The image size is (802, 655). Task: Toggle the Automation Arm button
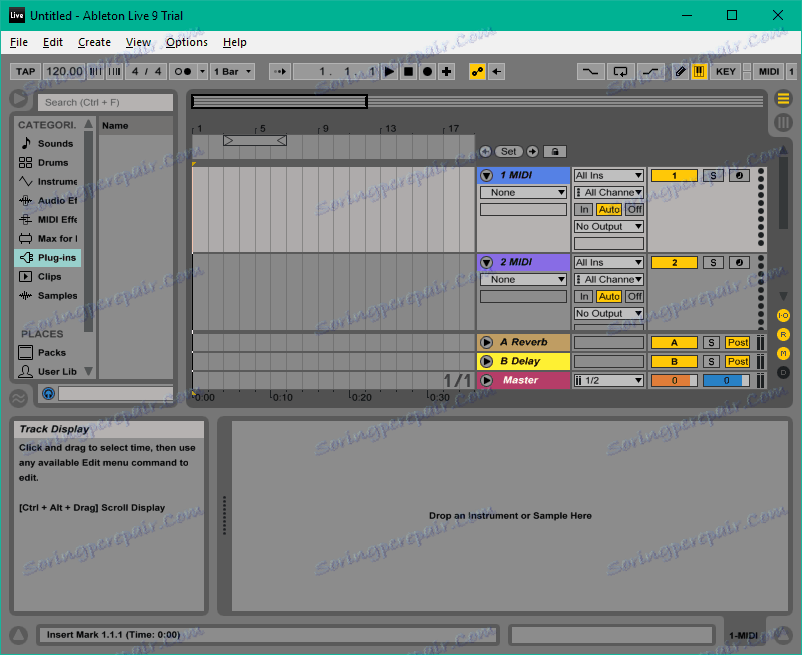click(477, 72)
